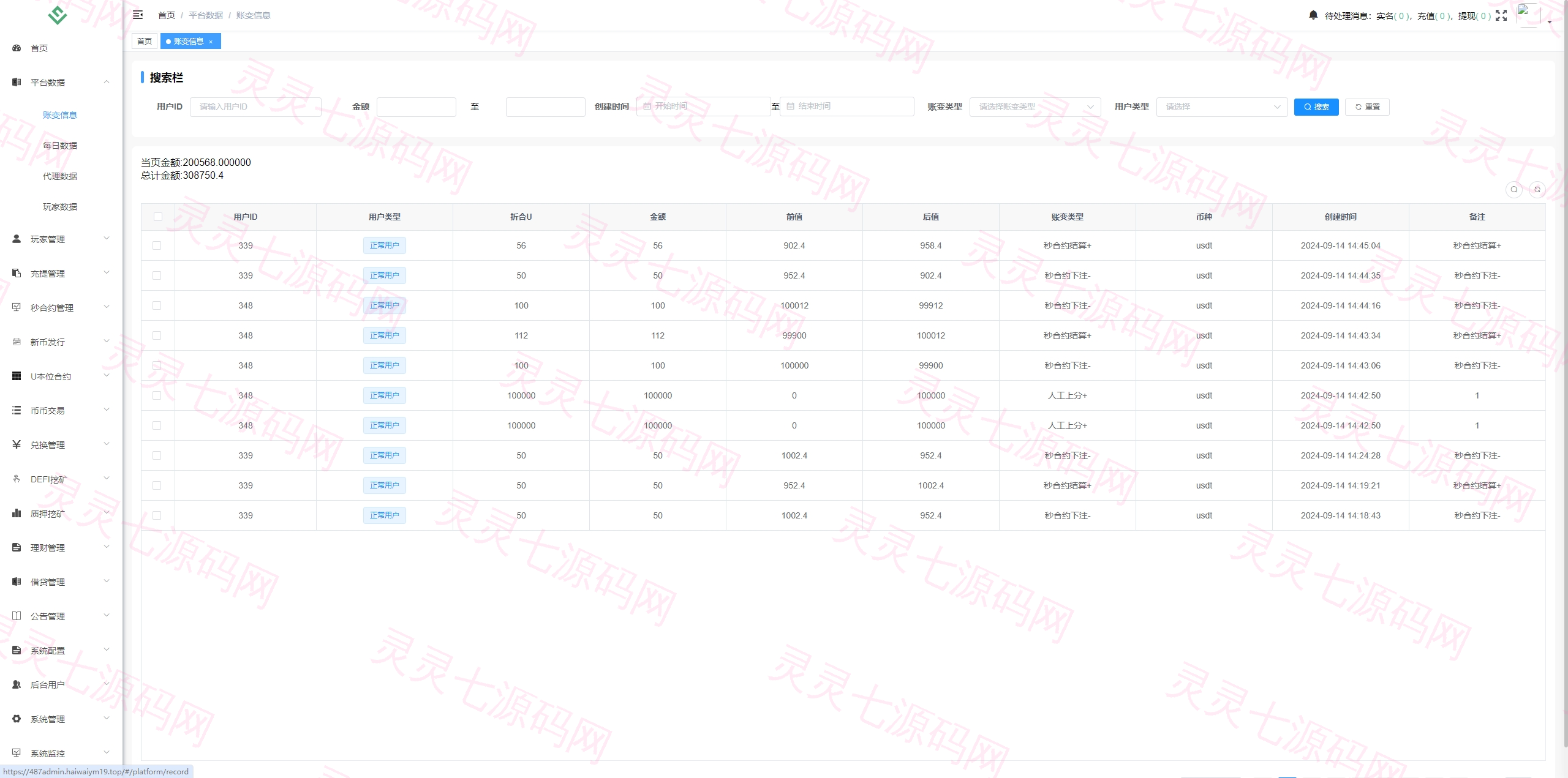The image size is (1568, 778).
Task: Click the 系统管理 gear icon
Action: coord(17,719)
